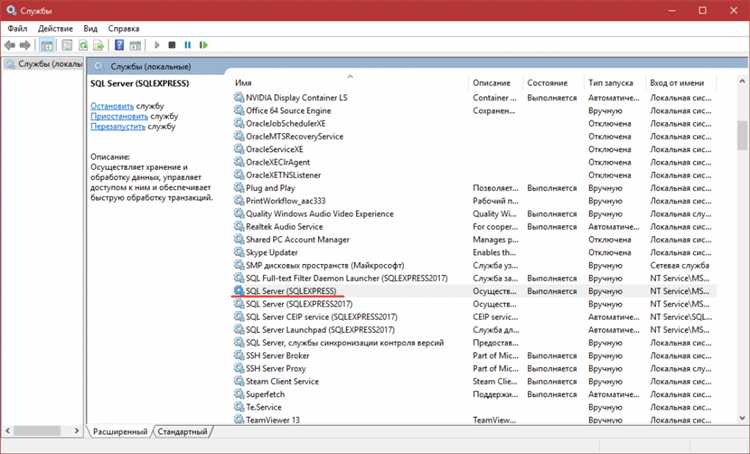The image size is (750, 454).
Task: Select SQL Server Launchpad (SQLEXPRESS2017)
Action: pyautogui.click(x=474, y=330)
